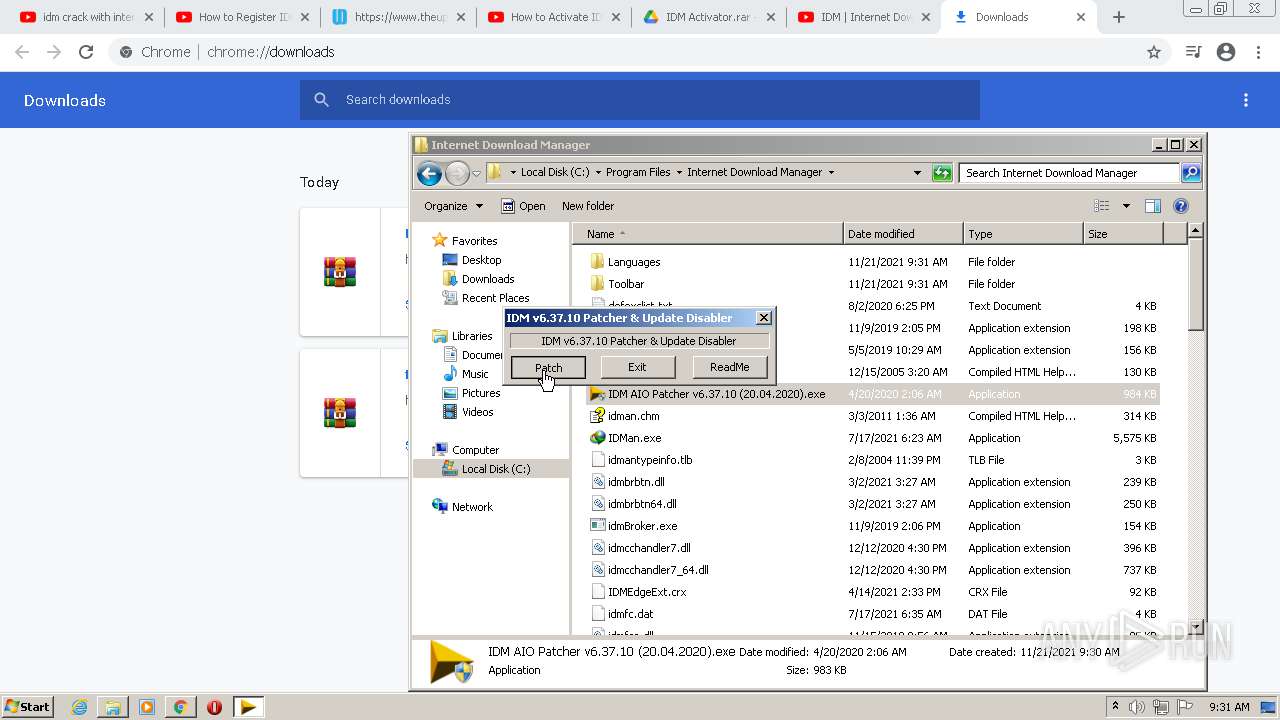1280x720 pixels.
Task: Toggle the preview pane icon
Action: coord(1153,206)
